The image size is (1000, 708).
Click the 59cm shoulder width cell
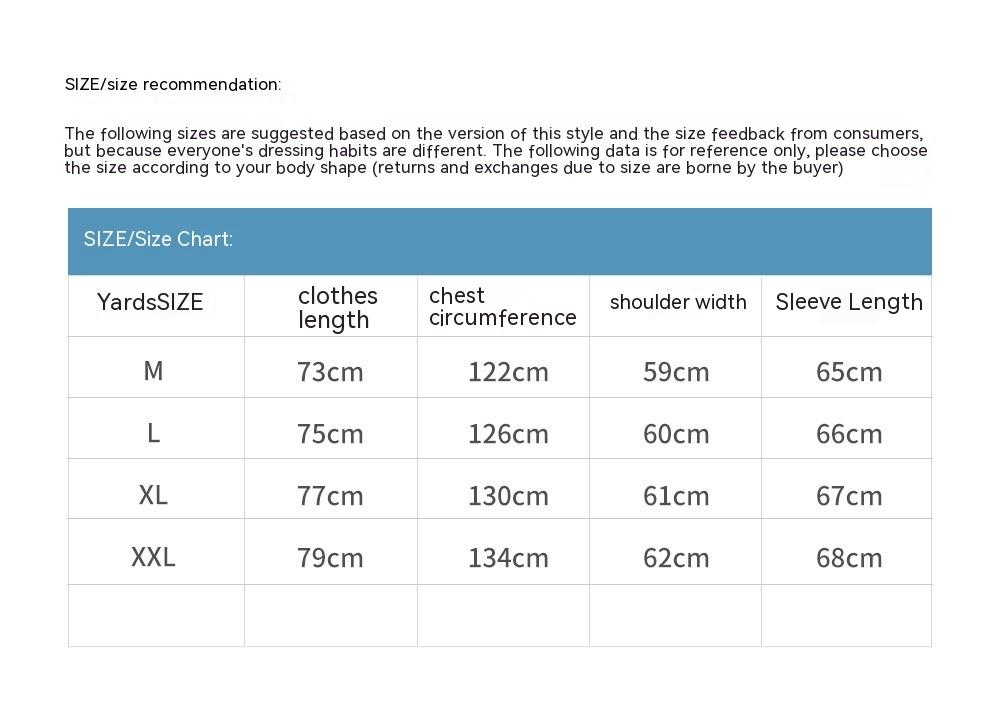click(x=676, y=372)
